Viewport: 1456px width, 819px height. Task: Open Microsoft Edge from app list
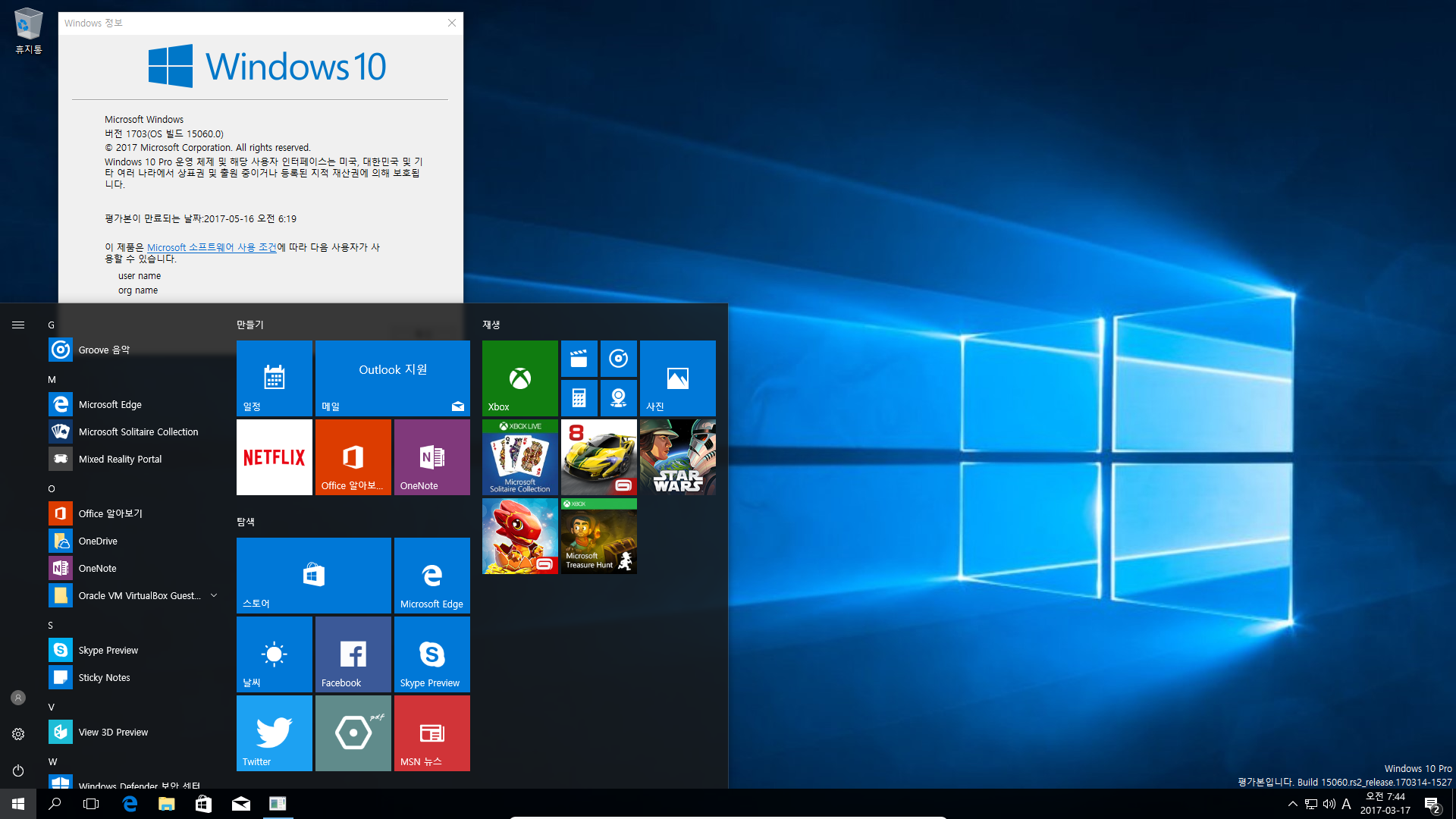click(x=136, y=404)
